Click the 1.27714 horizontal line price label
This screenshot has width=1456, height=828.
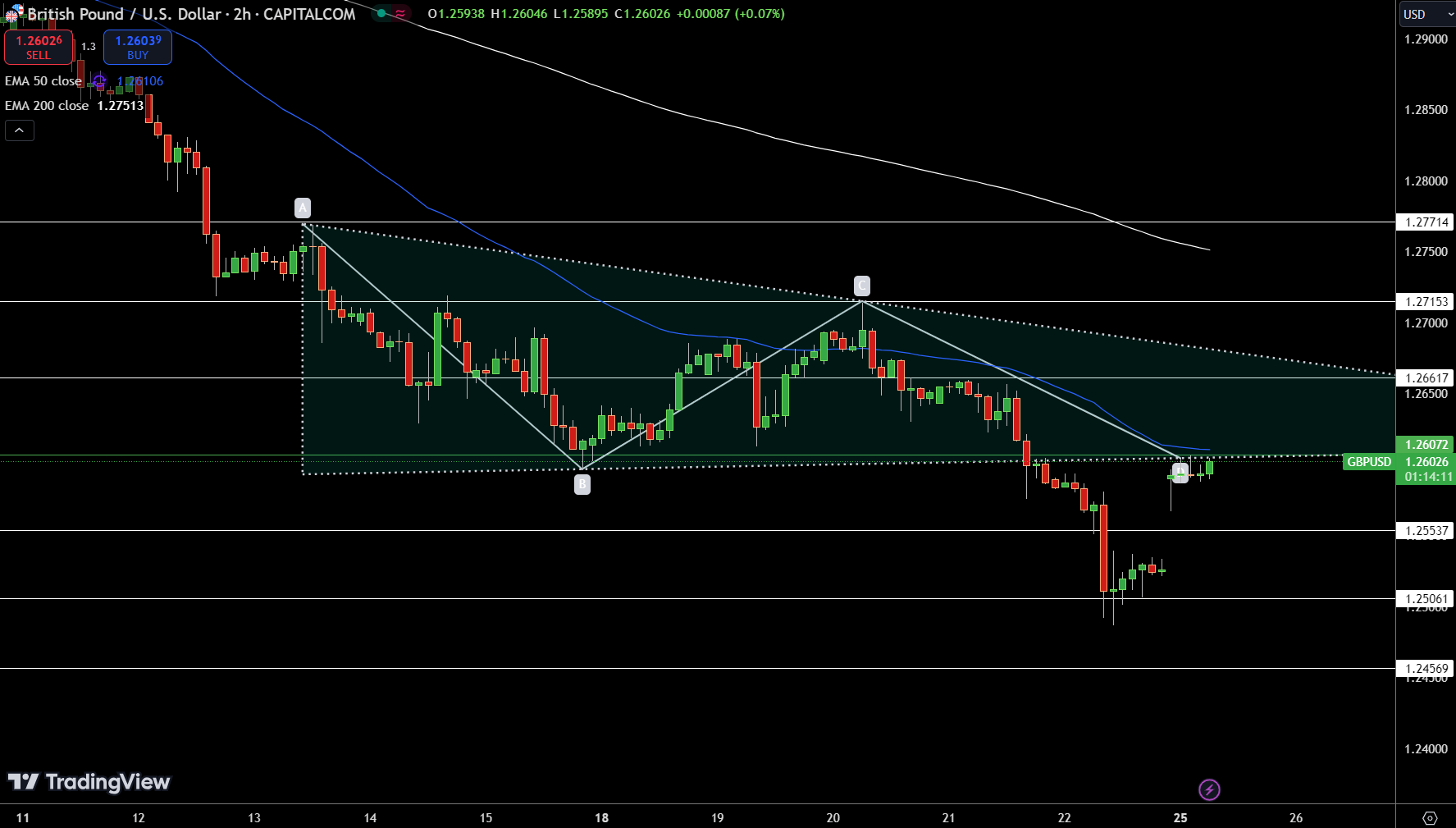click(1426, 222)
